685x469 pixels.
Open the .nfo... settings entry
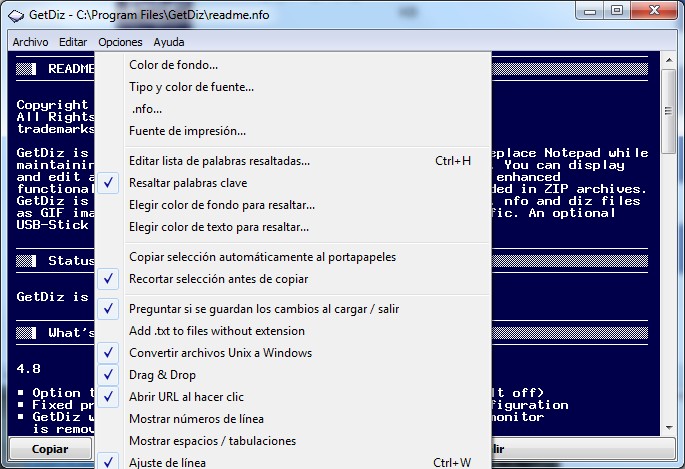(x=293, y=109)
